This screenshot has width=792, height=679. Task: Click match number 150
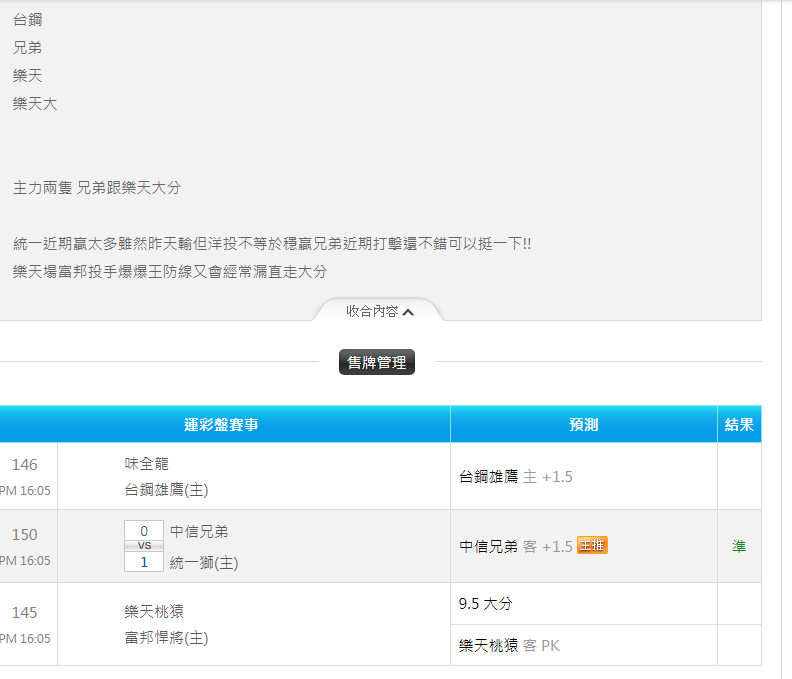coord(25,535)
